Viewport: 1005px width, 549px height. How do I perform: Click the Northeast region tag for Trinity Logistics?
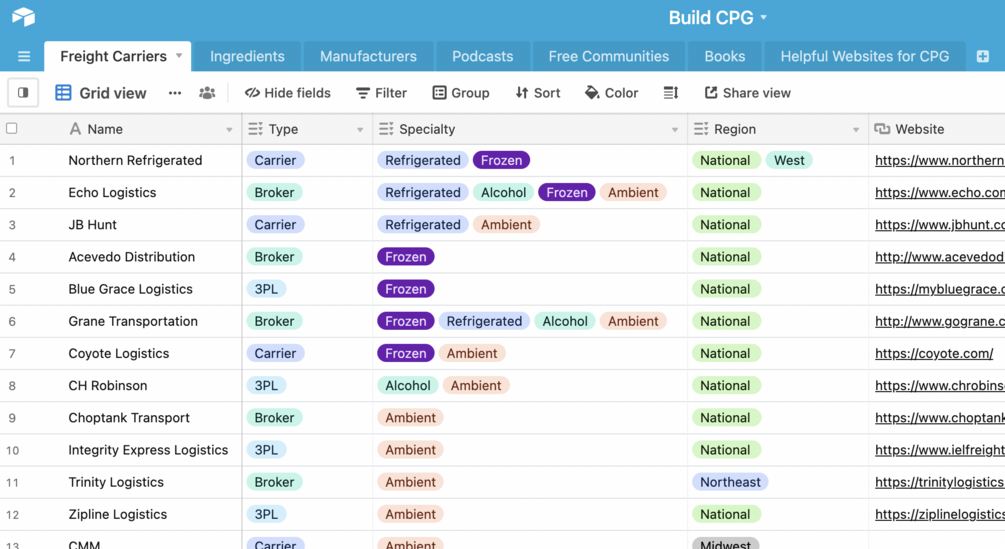(730, 482)
